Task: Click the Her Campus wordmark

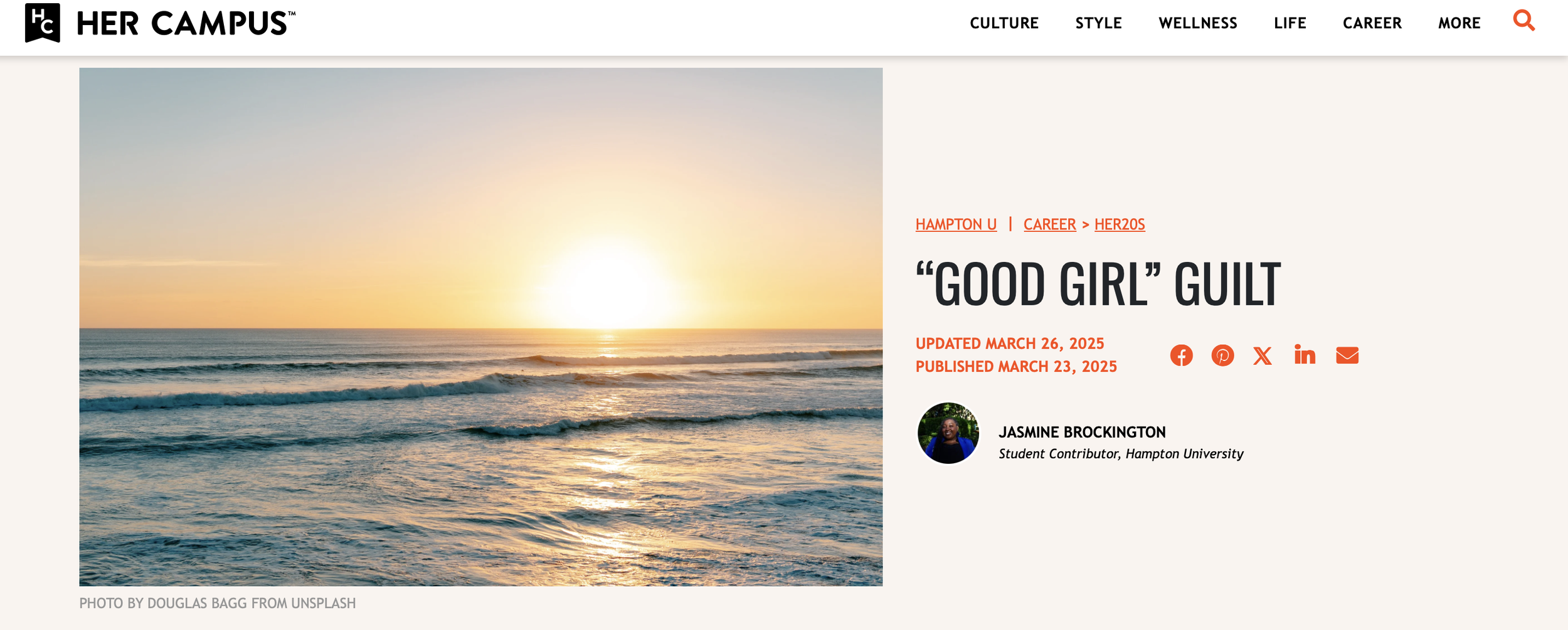Action: tap(186, 23)
